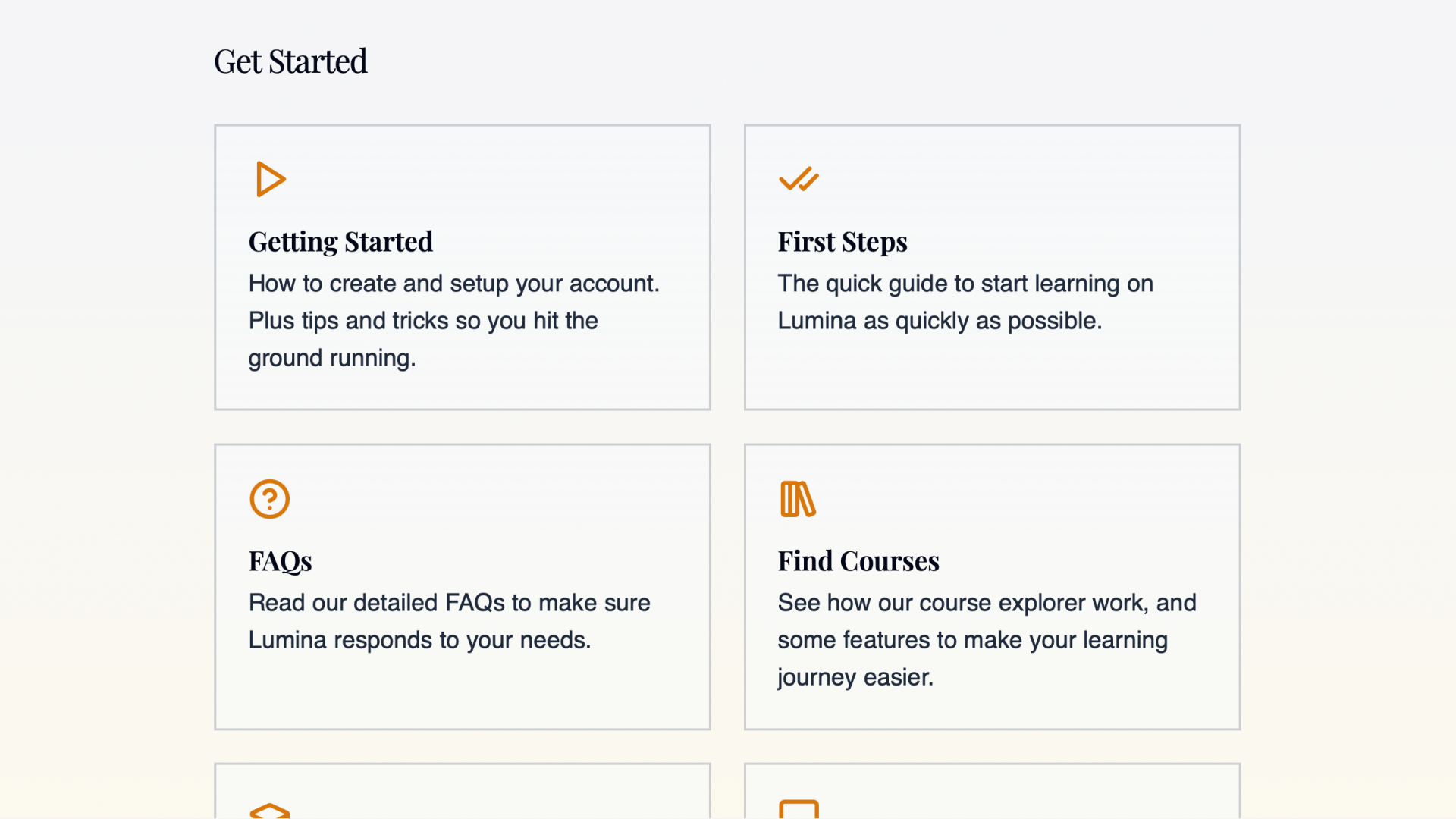Select the Find Courses heading
This screenshot has height=819, width=1456.
(x=858, y=561)
